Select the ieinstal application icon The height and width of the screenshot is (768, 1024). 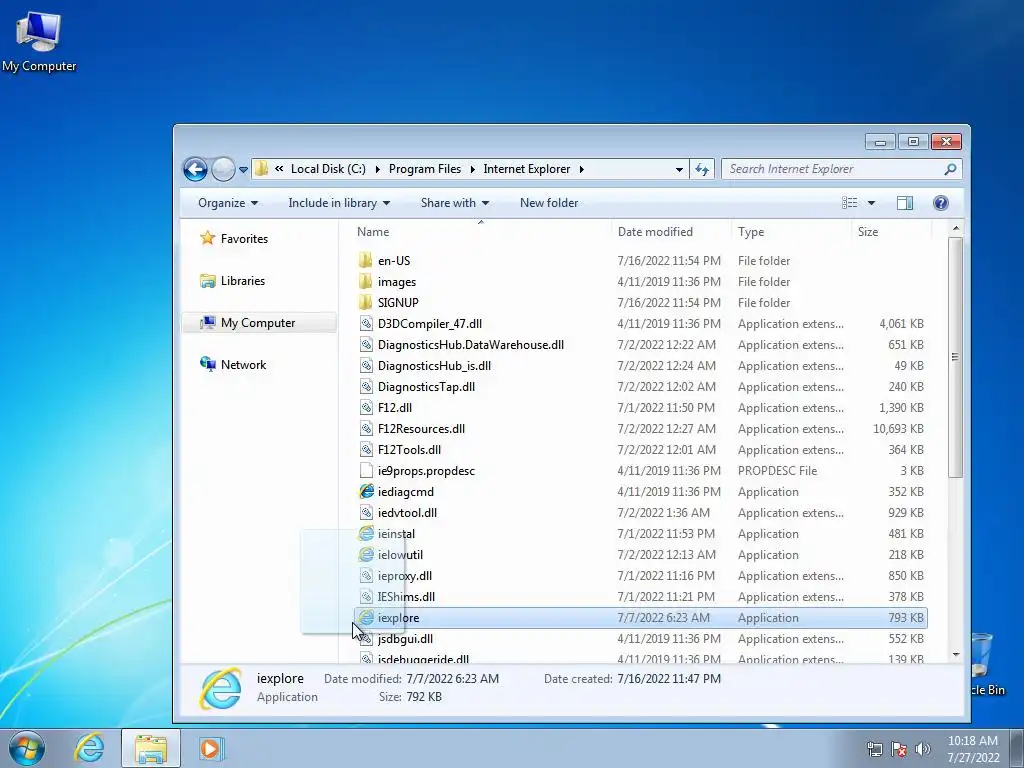[x=366, y=534]
